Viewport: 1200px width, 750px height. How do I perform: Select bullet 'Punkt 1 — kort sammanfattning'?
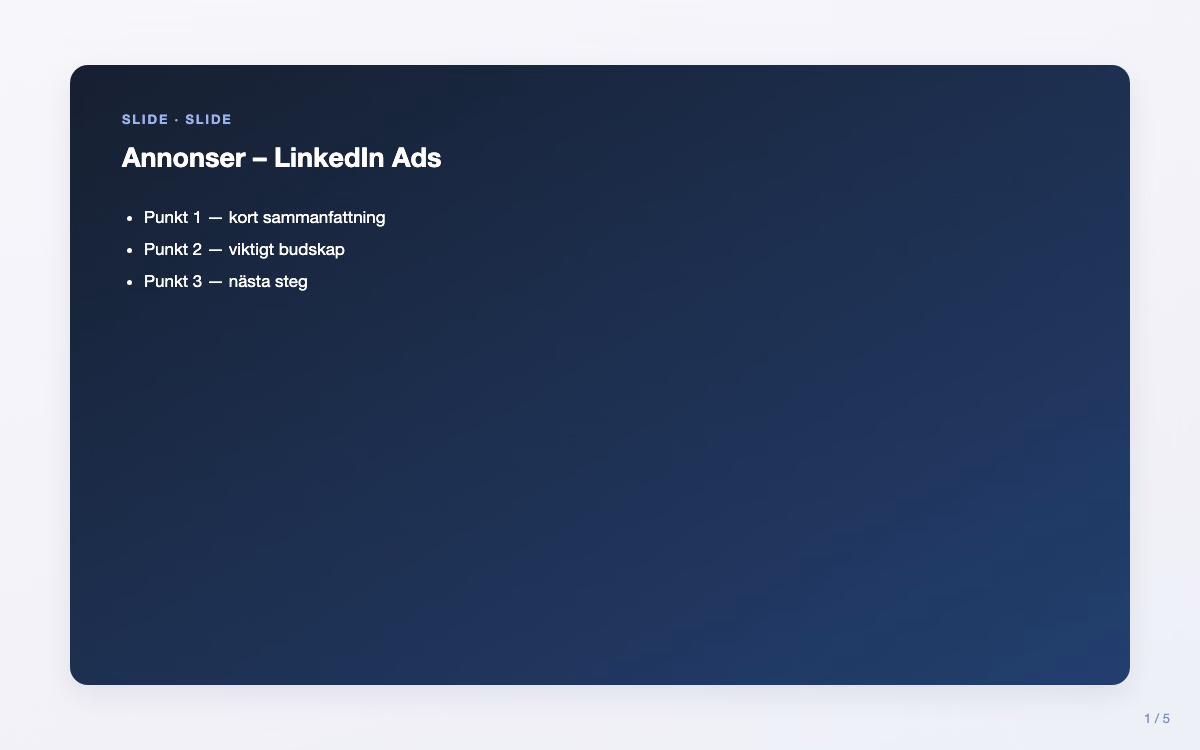(x=264, y=217)
